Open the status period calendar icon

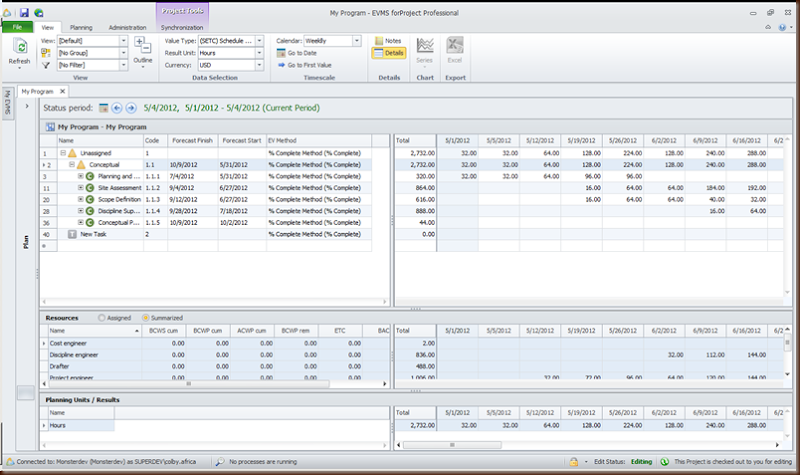tap(103, 107)
